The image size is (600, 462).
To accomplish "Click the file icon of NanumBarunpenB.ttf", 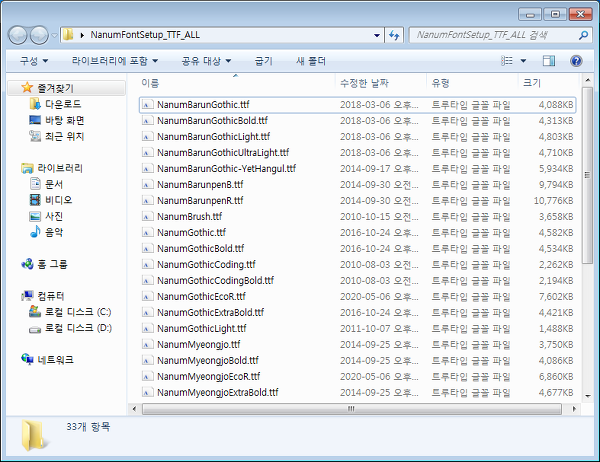I will coord(148,184).
